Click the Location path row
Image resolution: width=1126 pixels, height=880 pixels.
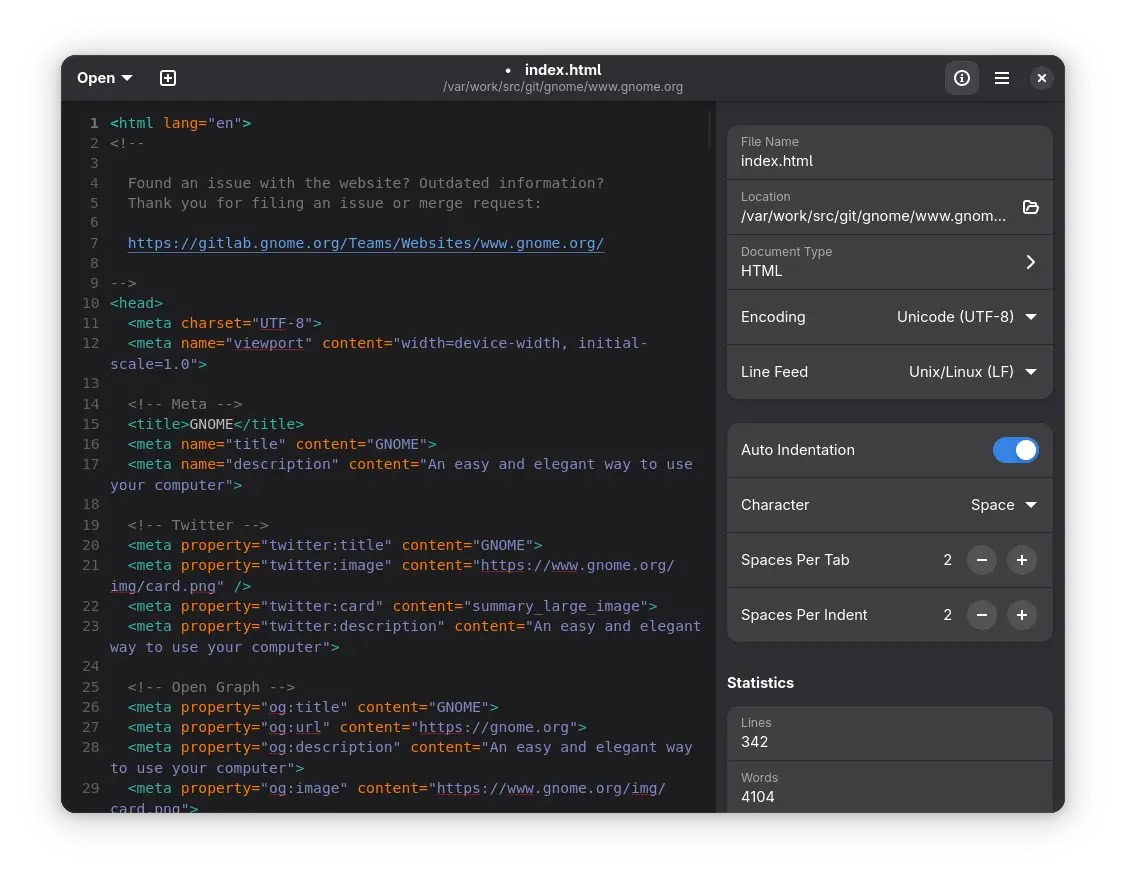tap(890, 207)
